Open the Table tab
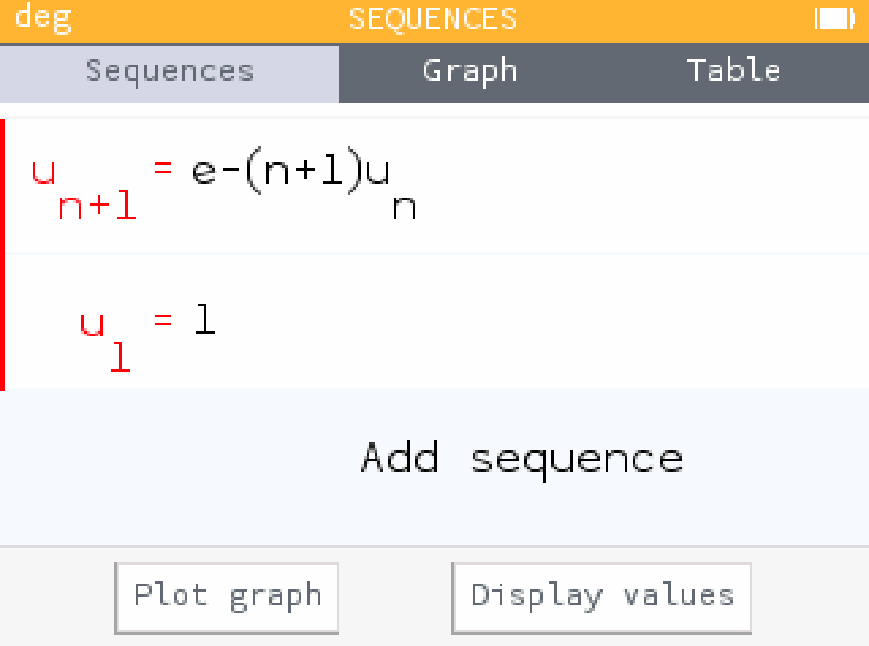The width and height of the screenshot is (869, 646). coord(733,70)
